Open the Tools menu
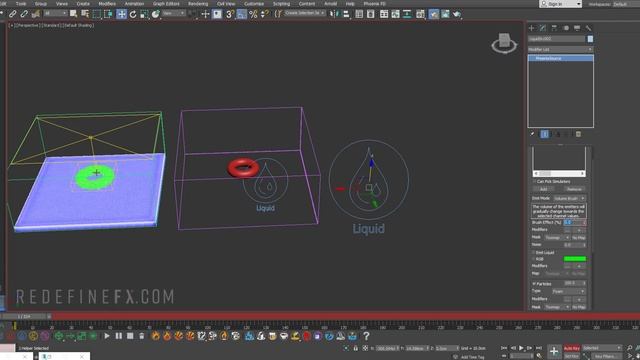640x360 pixels. pyautogui.click(x=21, y=4)
